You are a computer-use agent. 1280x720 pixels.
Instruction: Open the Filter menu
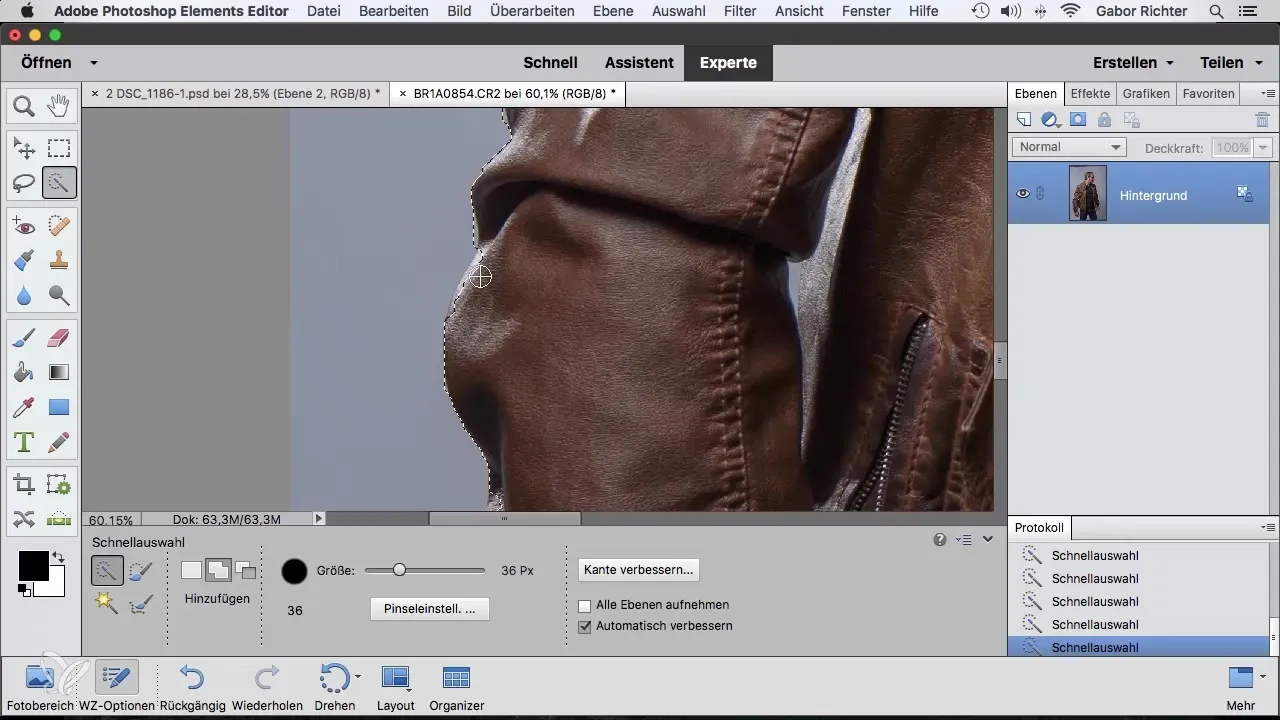(739, 11)
